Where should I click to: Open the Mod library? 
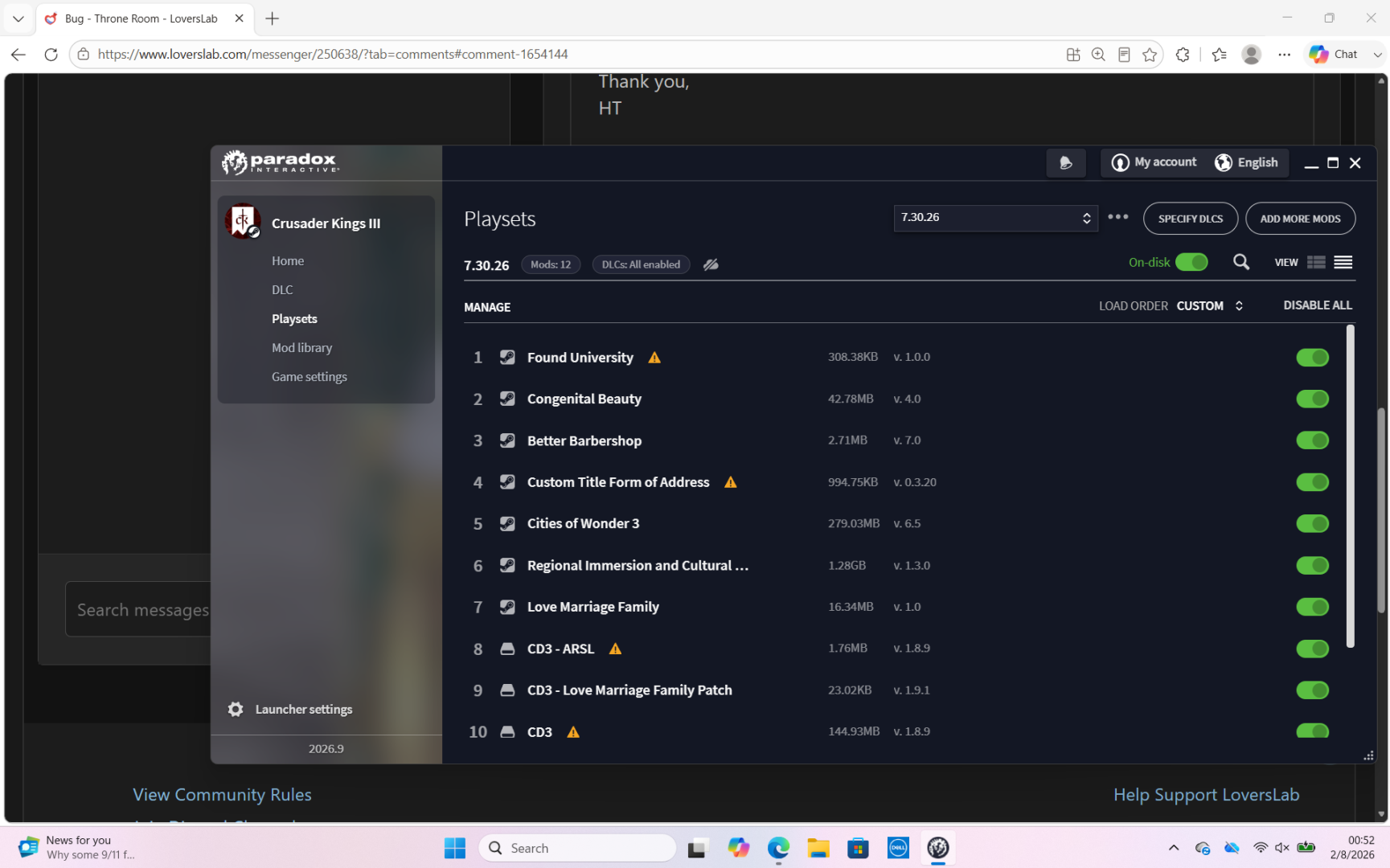(301, 348)
